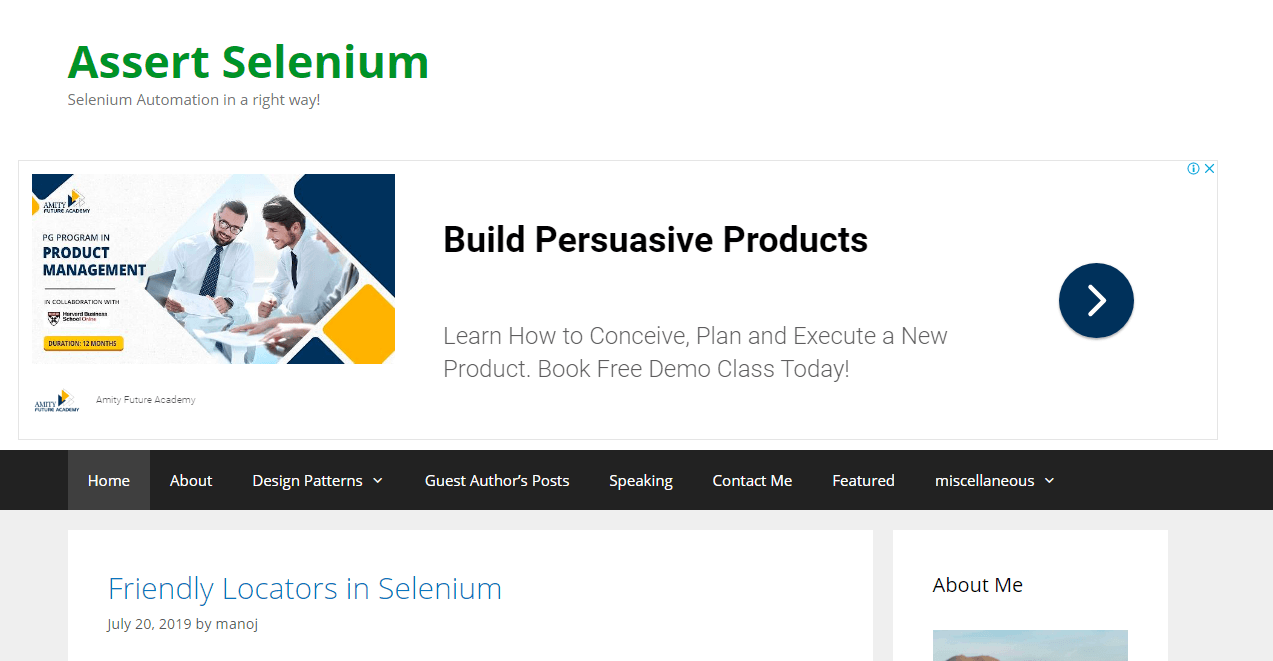Go to the Contact Me page
The image size is (1273, 661).
pos(752,480)
